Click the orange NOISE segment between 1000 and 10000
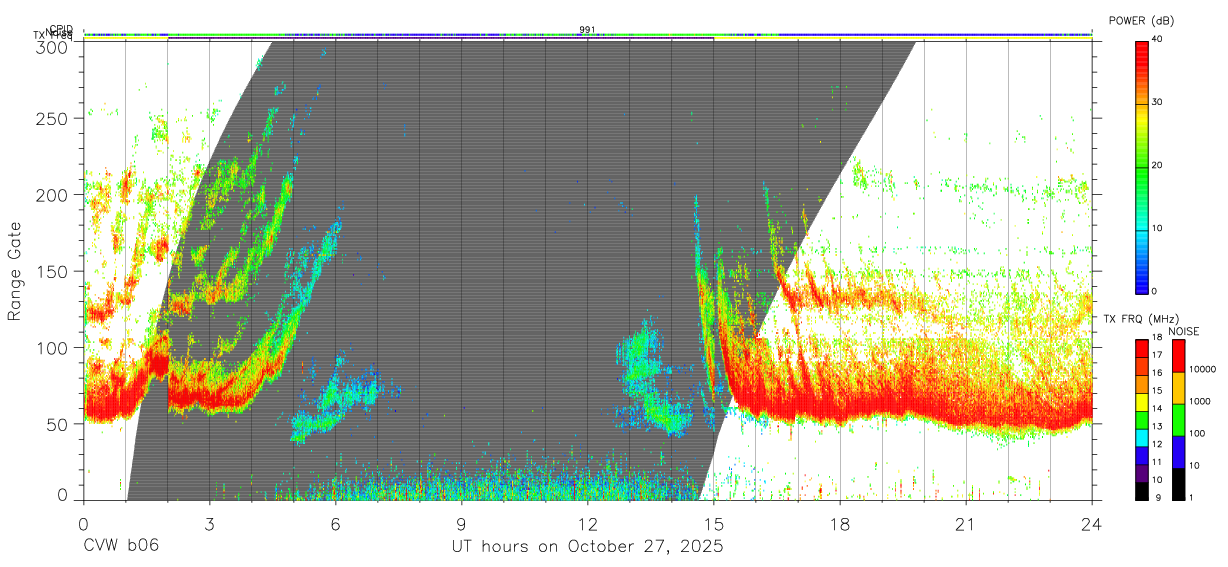The width and height of the screenshot is (1228, 567). [1177, 388]
